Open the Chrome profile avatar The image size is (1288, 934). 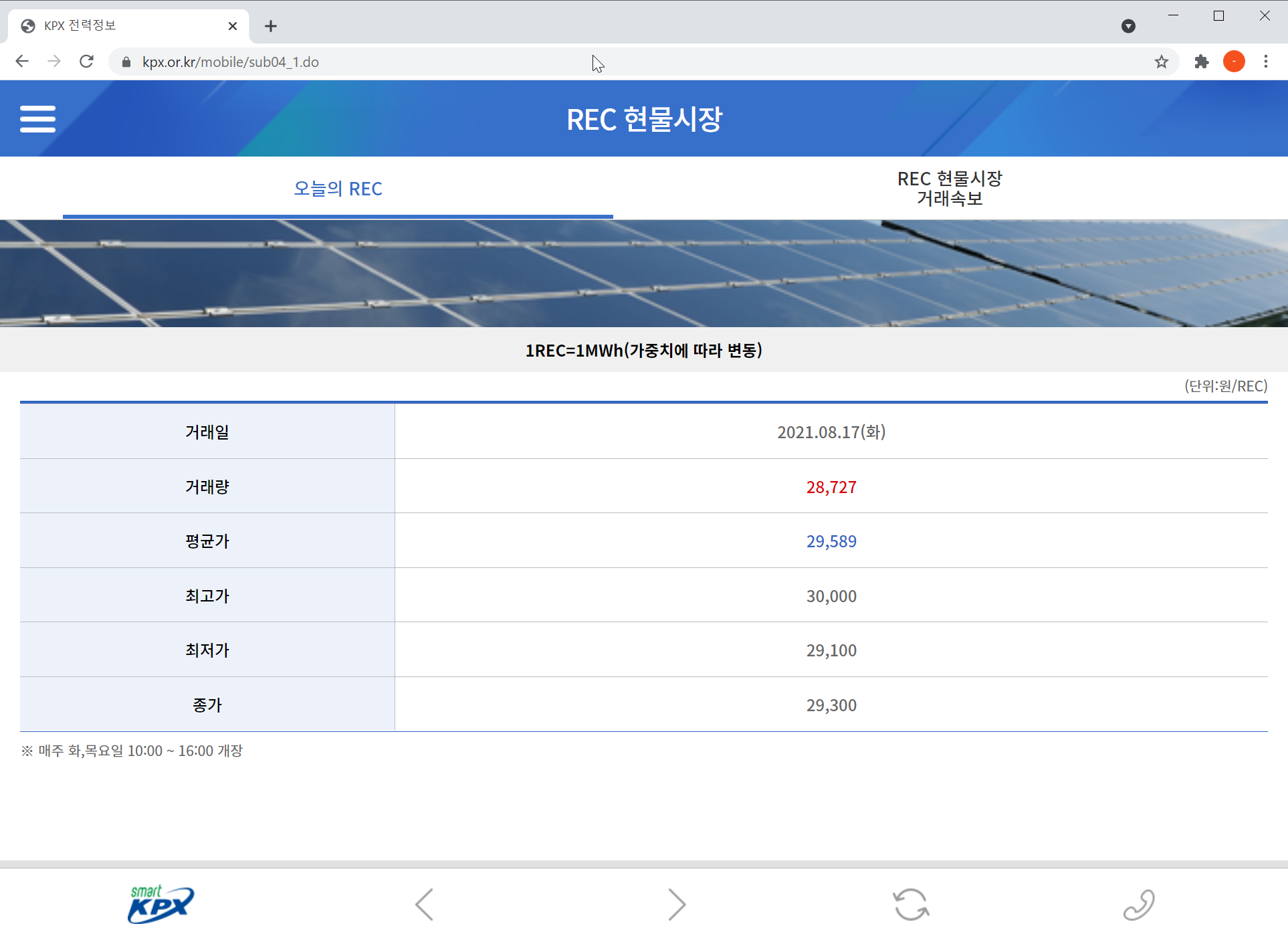tap(1234, 62)
